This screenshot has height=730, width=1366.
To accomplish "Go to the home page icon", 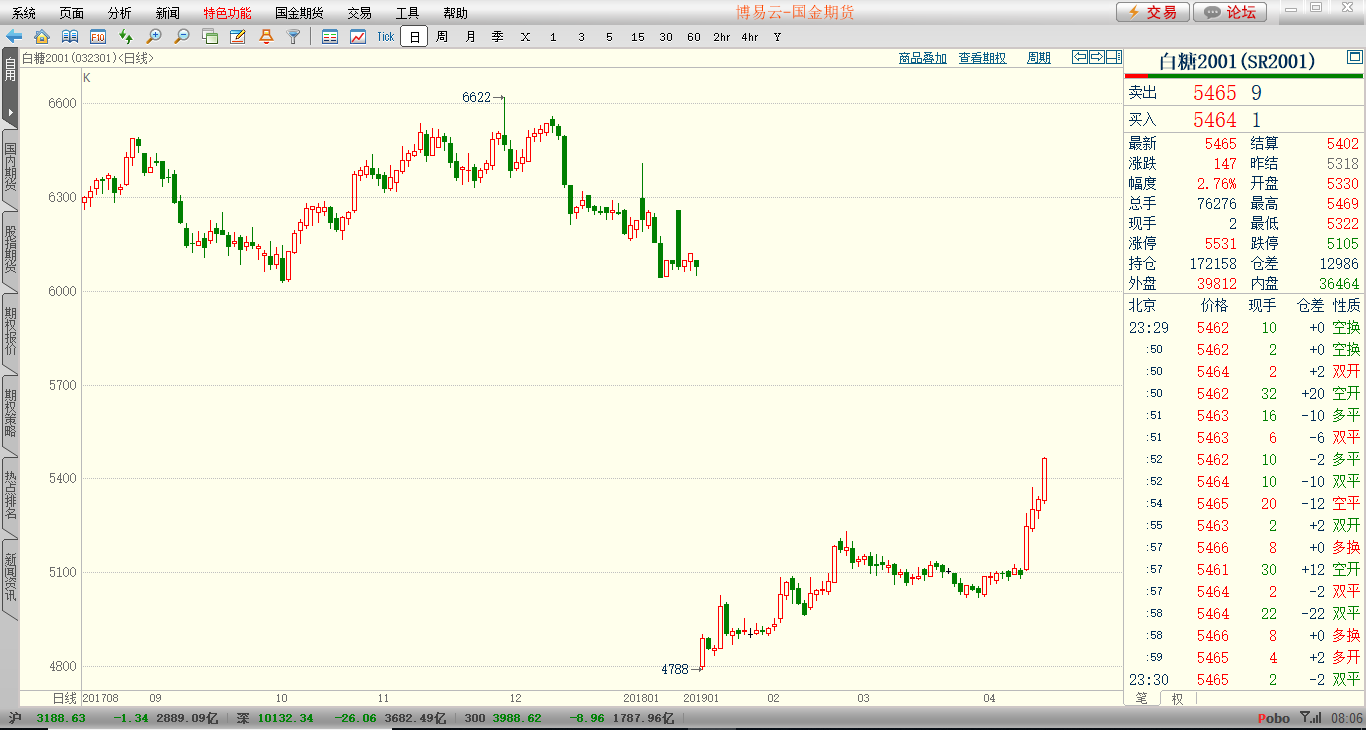I will click(x=42, y=37).
